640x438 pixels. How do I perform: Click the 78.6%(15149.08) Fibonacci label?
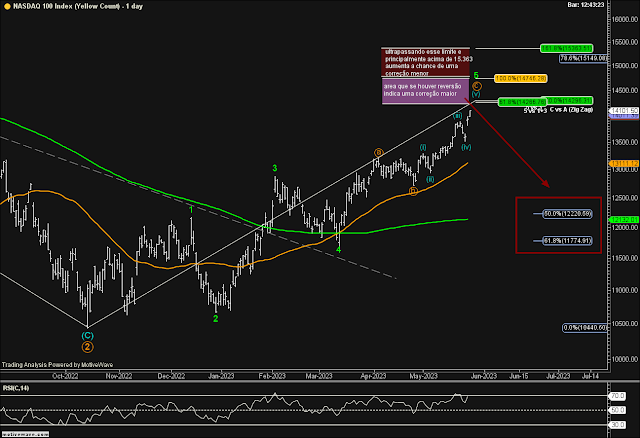pyautogui.click(x=583, y=58)
